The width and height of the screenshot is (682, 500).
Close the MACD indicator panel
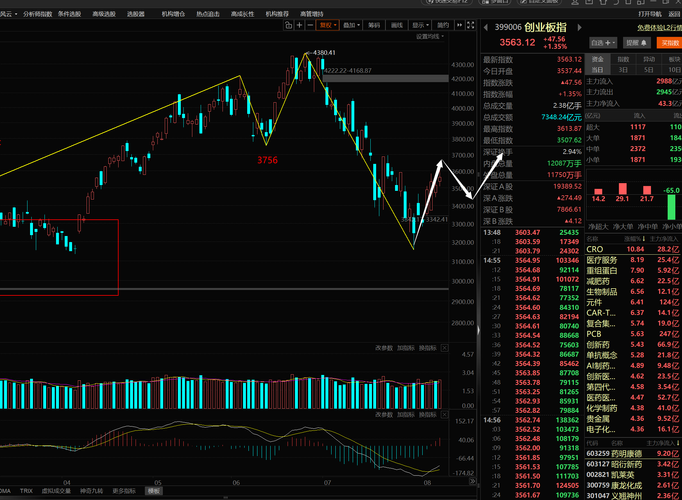445,415
